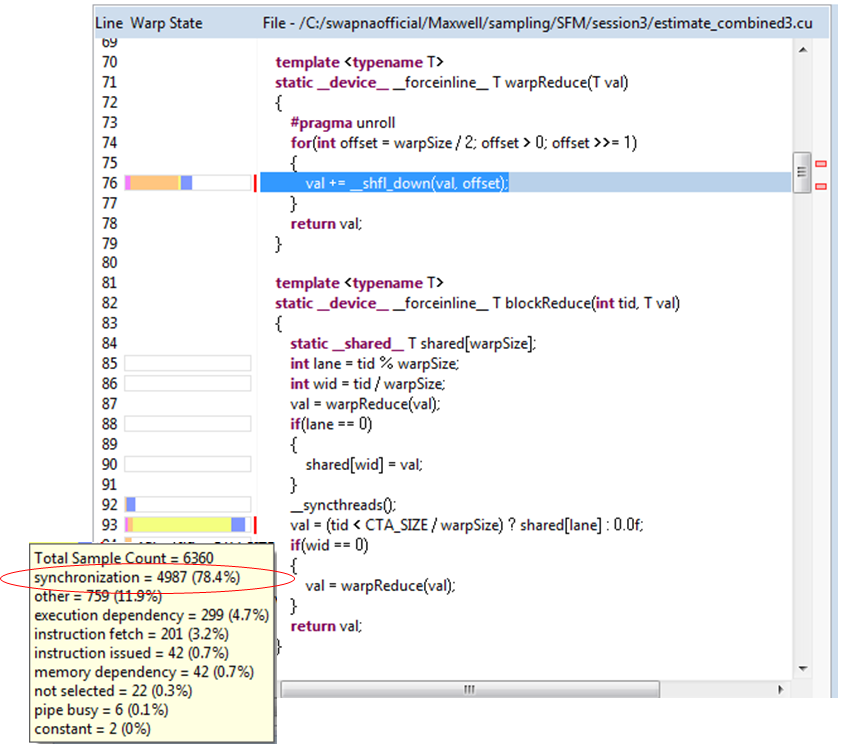Click the empty warp state bar on line 90

click(x=188, y=464)
